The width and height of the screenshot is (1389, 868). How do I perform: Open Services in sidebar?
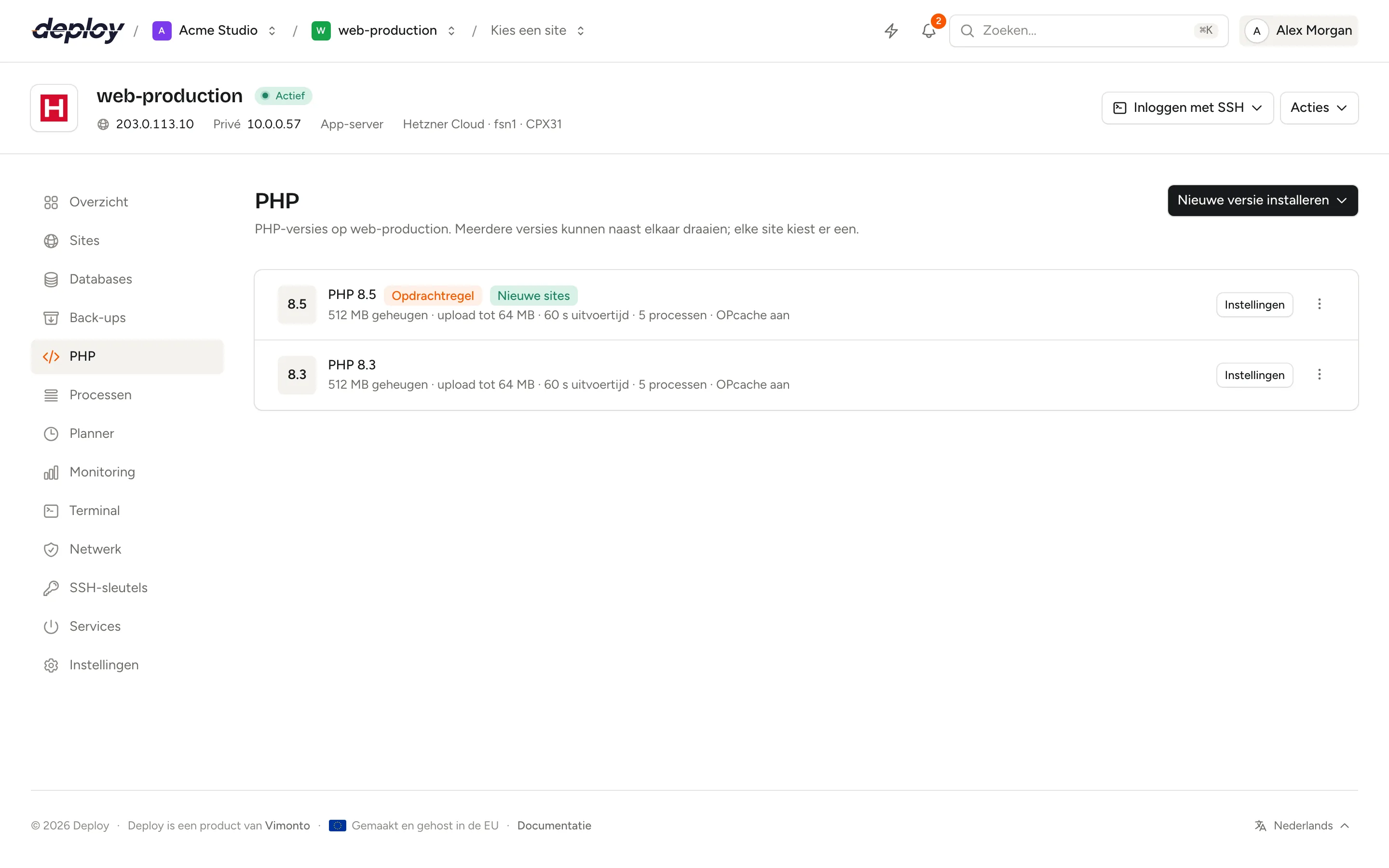click(x=127, y=626)
